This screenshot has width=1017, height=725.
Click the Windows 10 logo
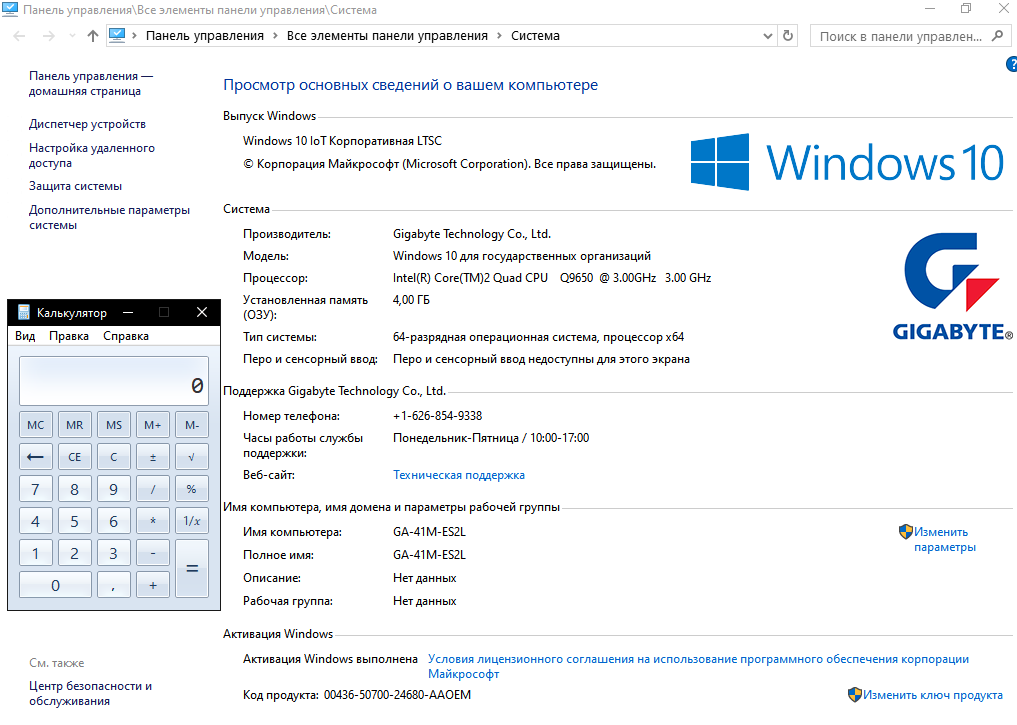[847, 162]
